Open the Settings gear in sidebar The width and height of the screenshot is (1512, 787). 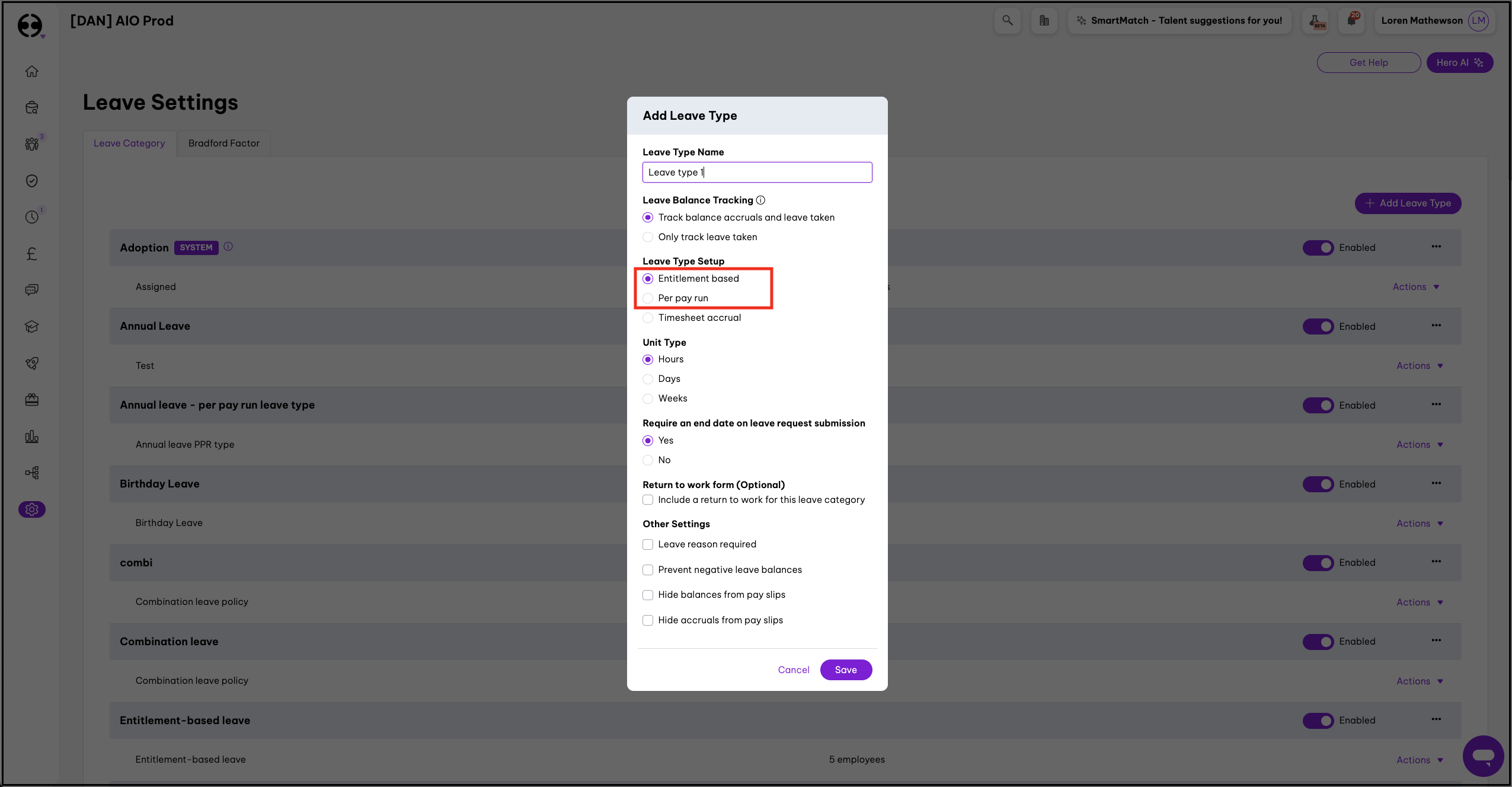[x=32, y=509]
